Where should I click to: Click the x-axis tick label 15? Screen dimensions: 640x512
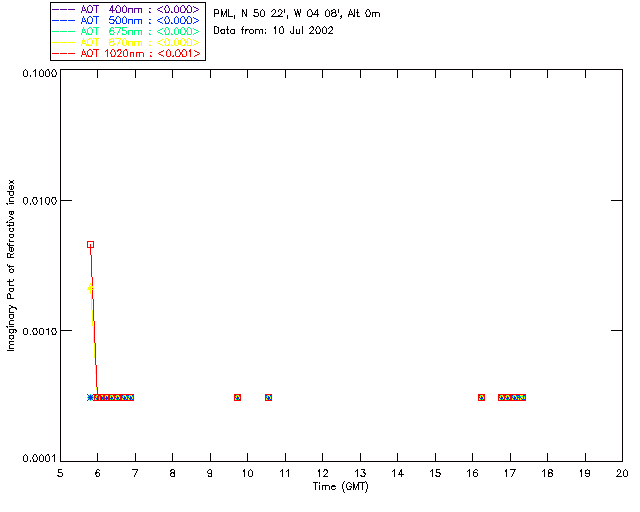point(435,473)
